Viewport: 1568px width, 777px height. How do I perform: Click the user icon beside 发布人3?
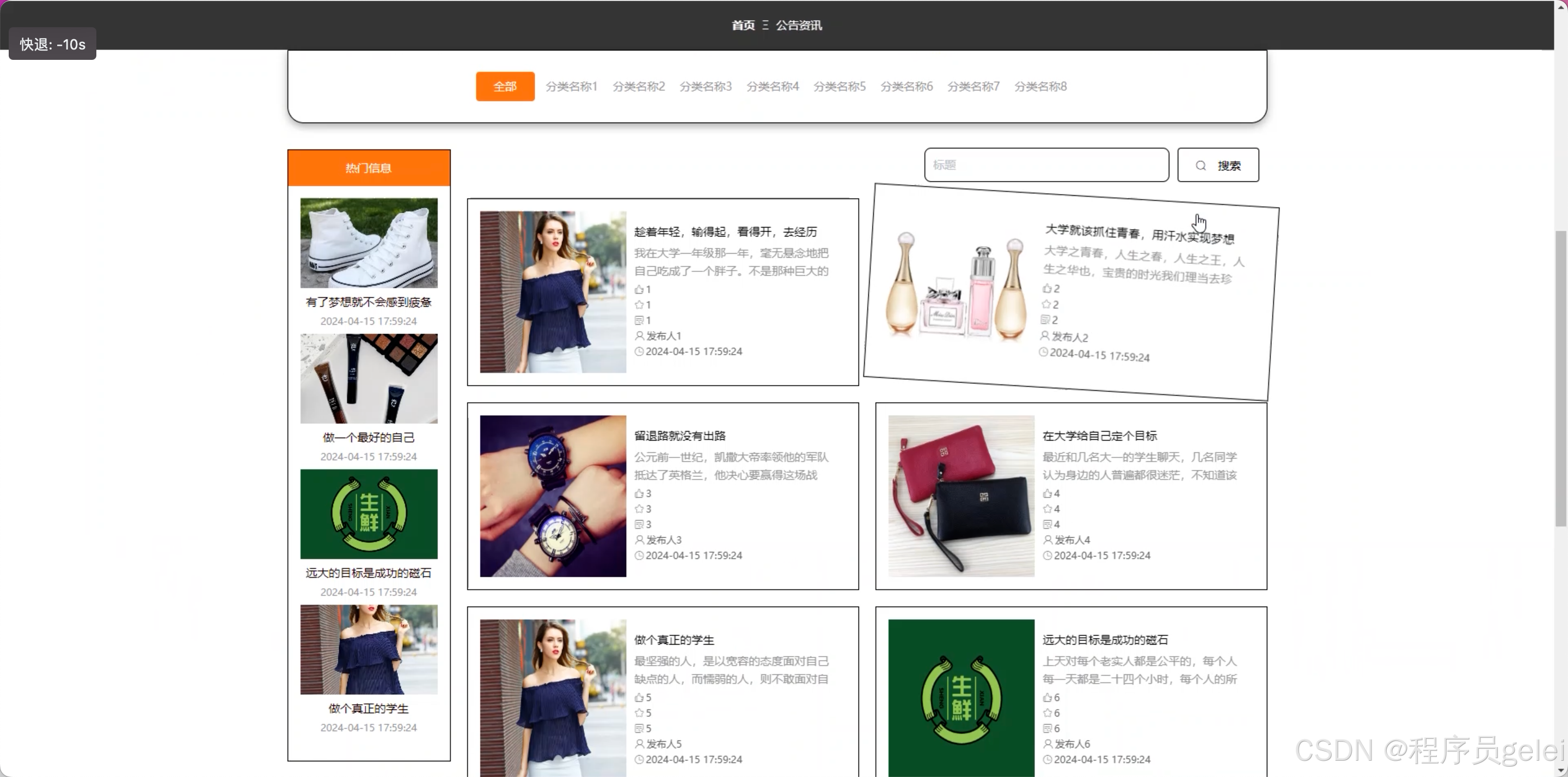coord(639,540)
